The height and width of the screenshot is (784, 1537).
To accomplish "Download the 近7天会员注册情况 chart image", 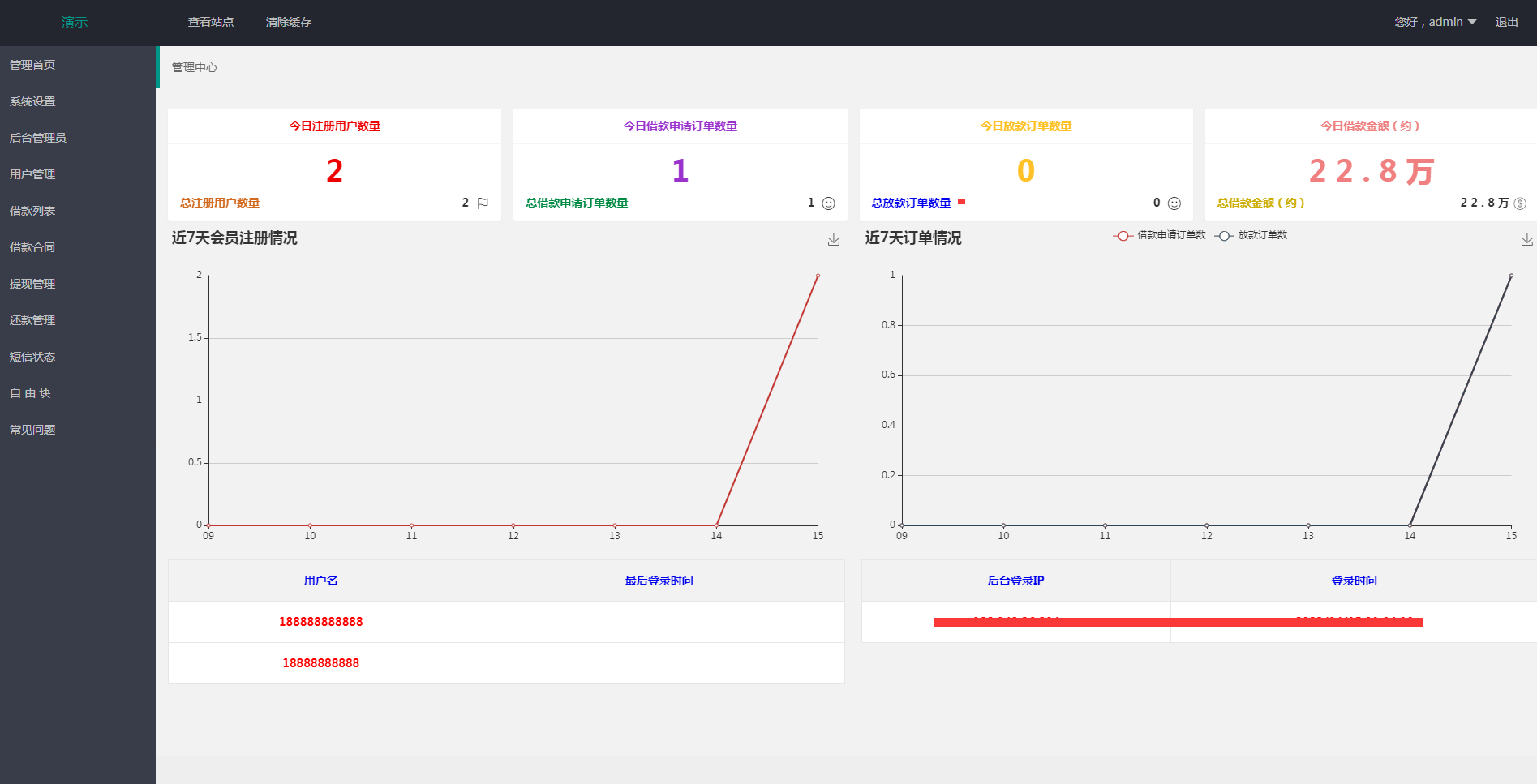I will tap(833, 239).
